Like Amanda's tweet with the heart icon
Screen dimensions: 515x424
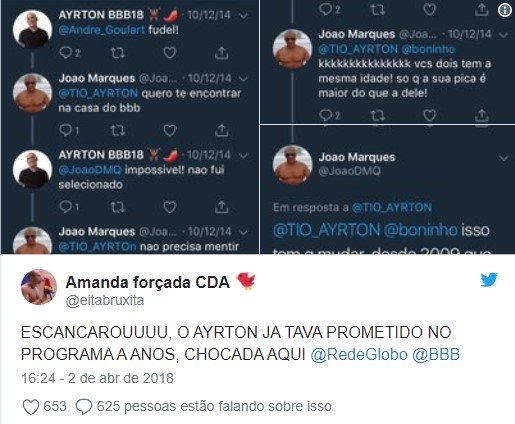click(x=31, y=407)
